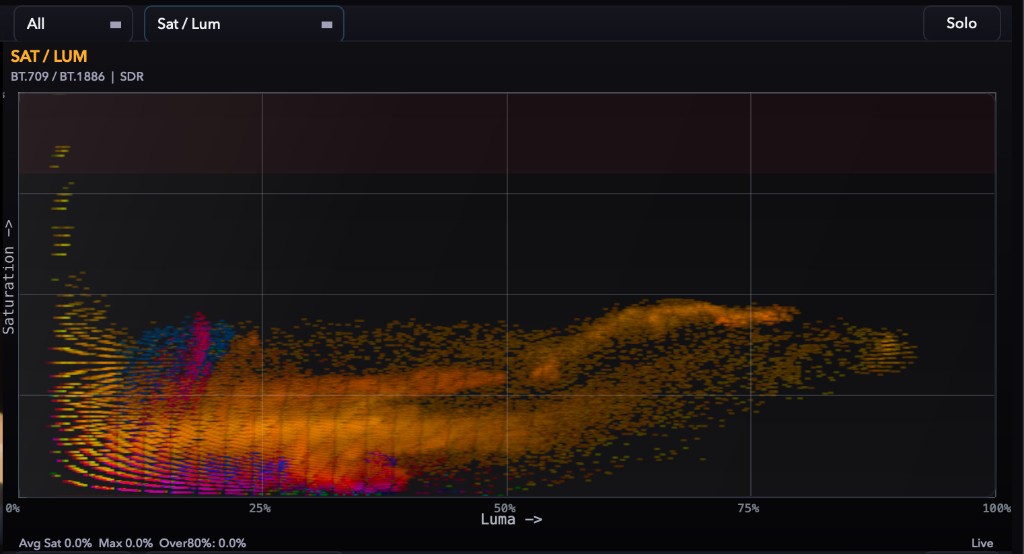Click the Max 0.0% readout

click(x=125, y=543)
